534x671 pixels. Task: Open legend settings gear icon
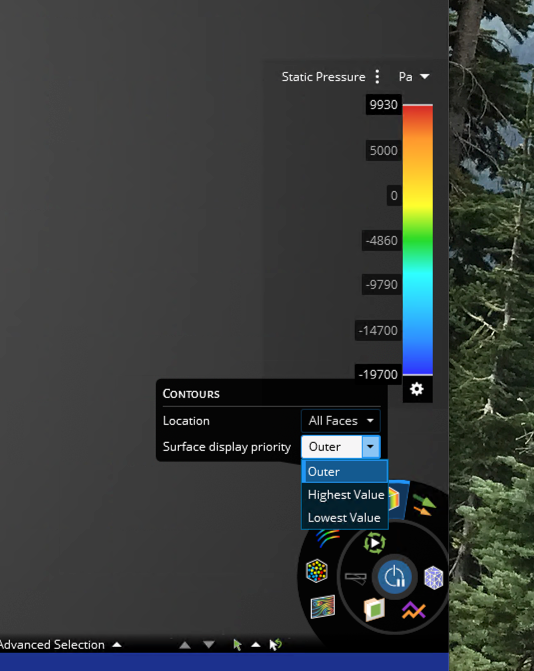coord(417,389)
